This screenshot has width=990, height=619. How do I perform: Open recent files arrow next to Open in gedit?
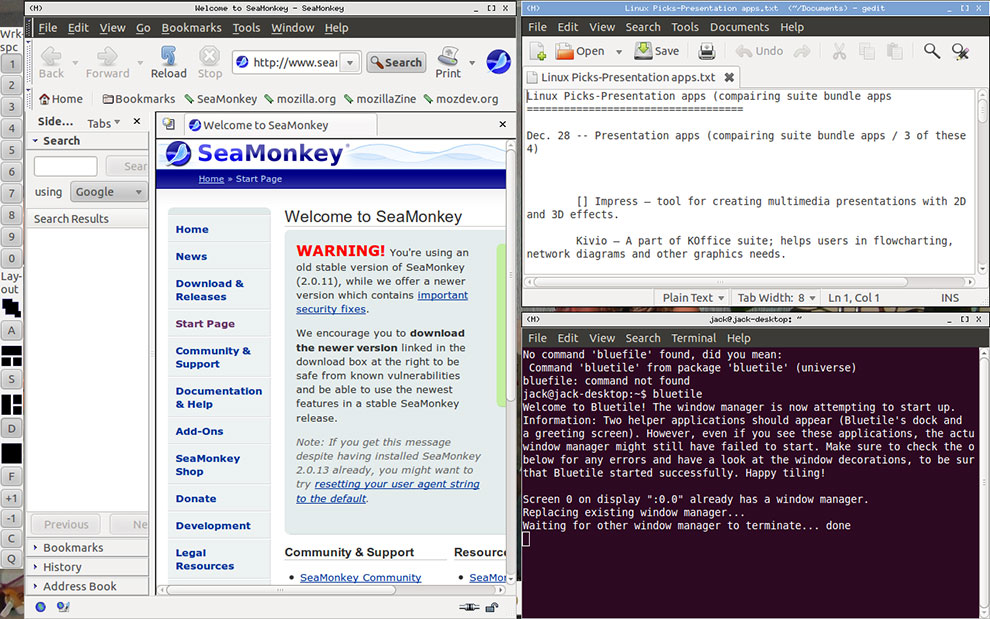(x=619, y=52)
